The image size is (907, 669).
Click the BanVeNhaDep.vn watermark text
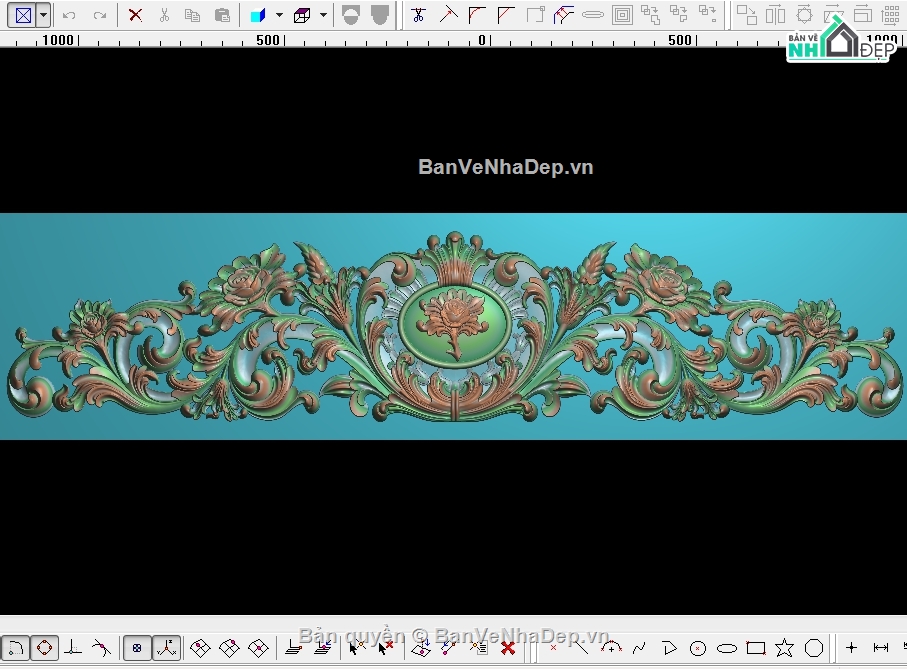coord(505,167)
